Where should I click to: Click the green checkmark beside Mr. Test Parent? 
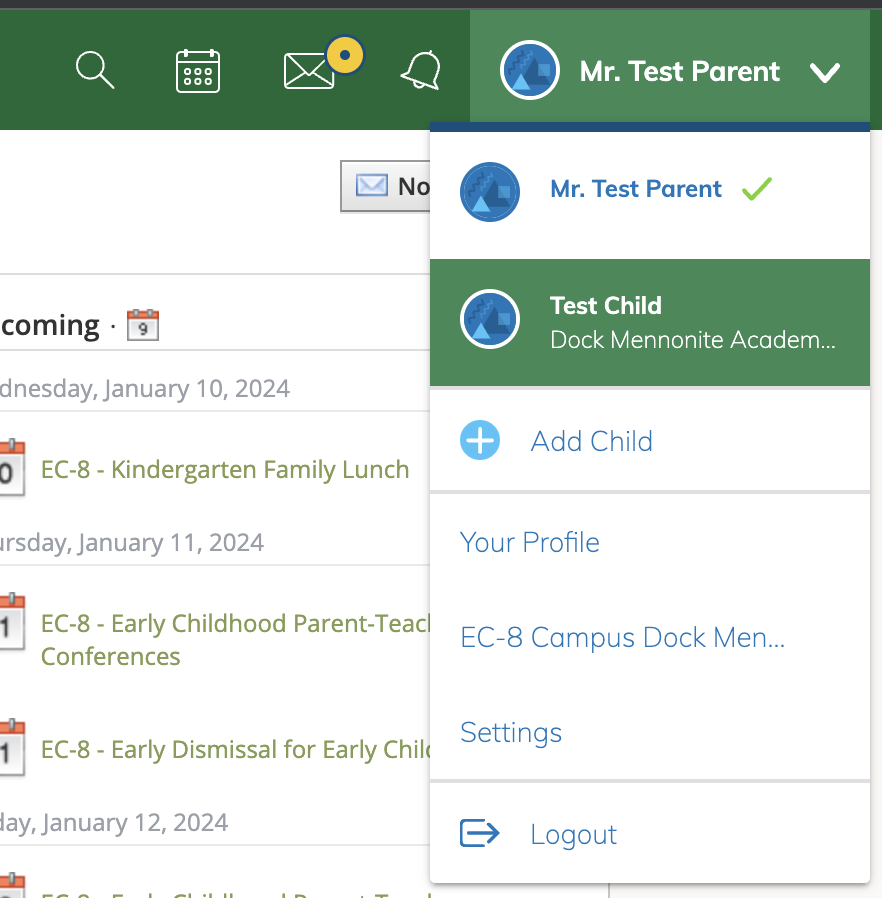pyautogui.click(x=757, y=189)
